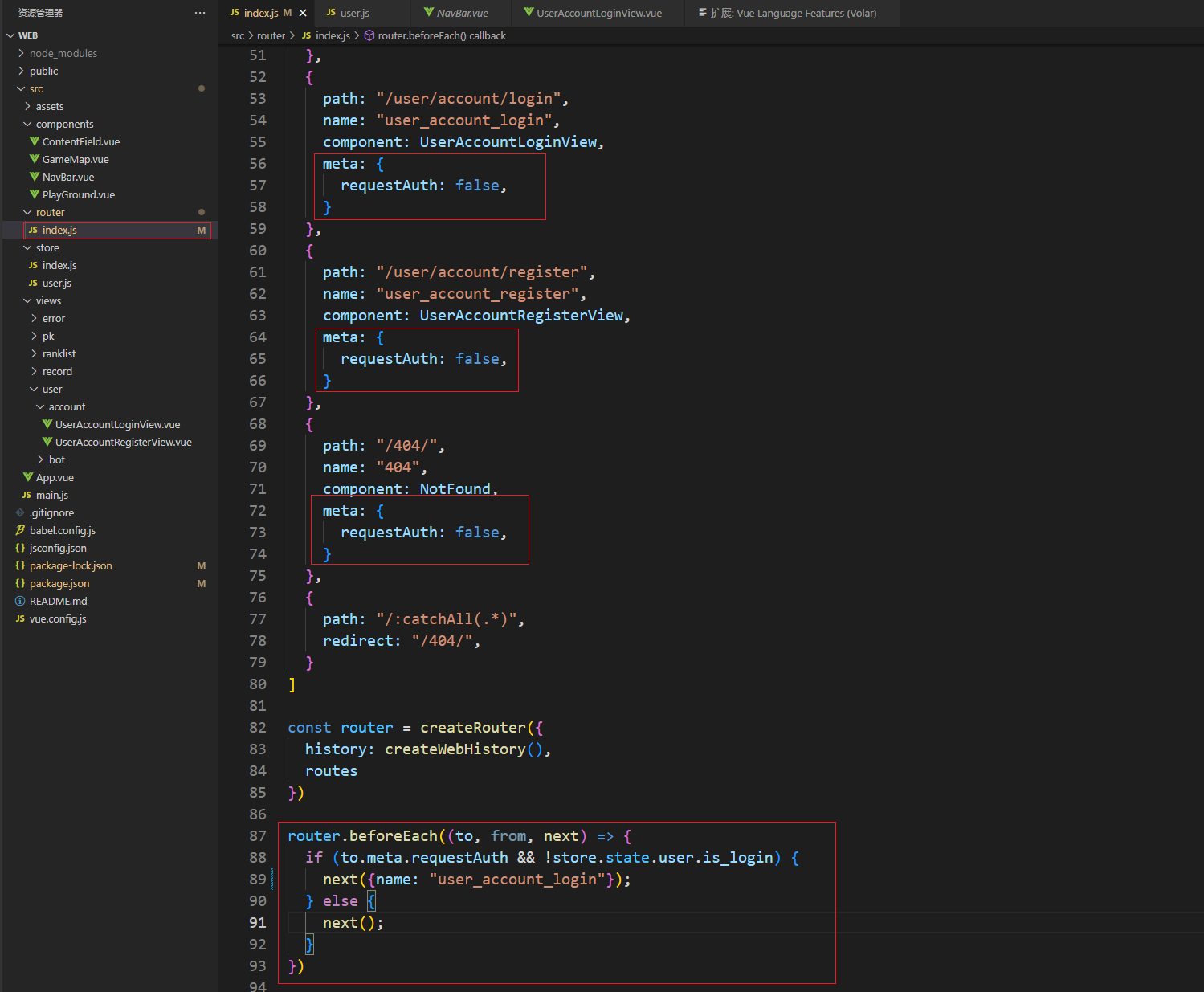
Task: Select the index.js editor tab
Action: pyautogui.click(x=260, y=13)
